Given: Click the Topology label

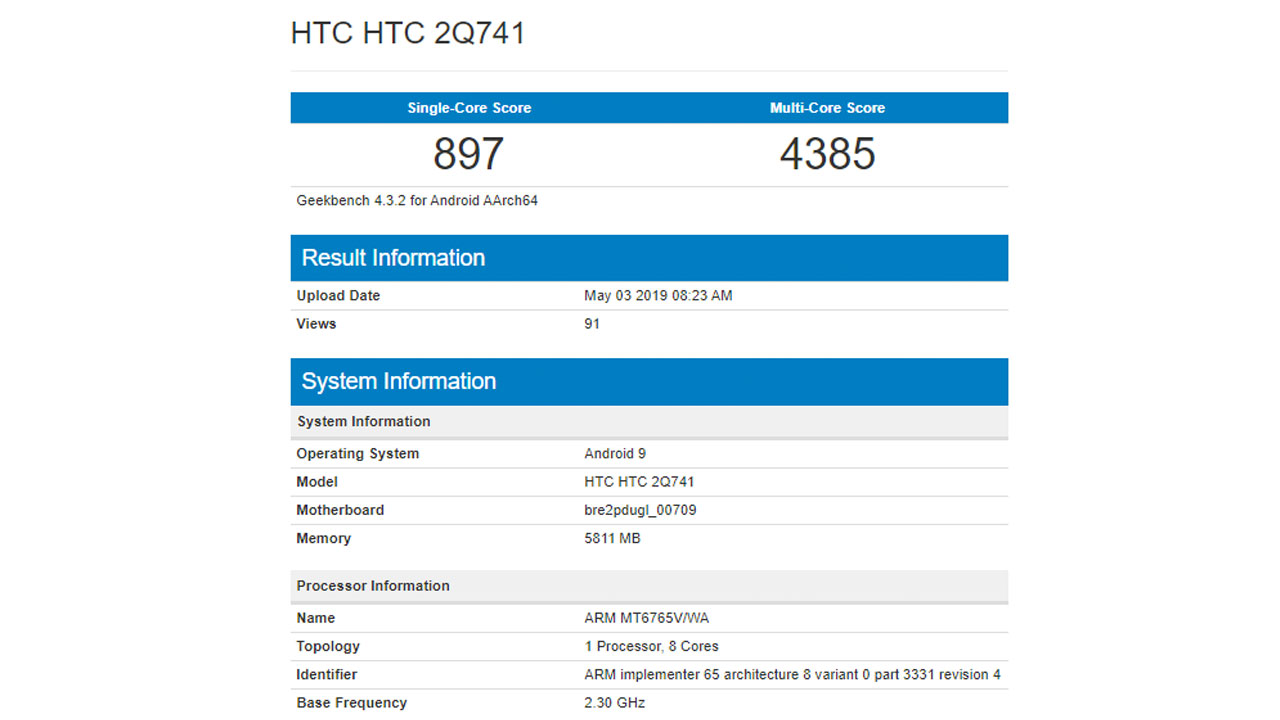Looking at the screenshot, I should click(328, 646).
